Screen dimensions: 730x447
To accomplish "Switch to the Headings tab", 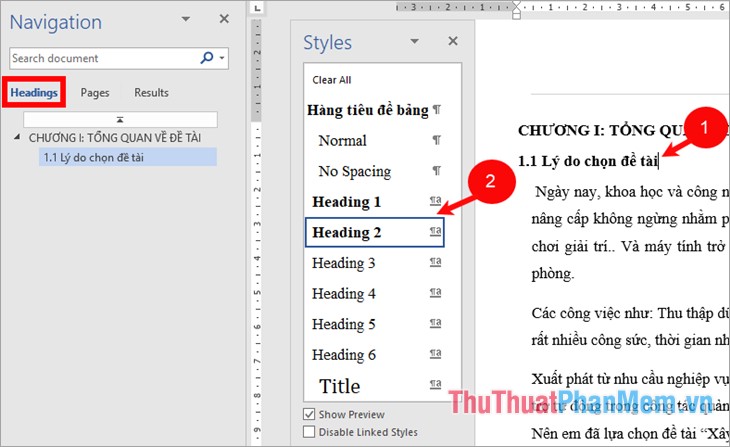I will point(34,93).
